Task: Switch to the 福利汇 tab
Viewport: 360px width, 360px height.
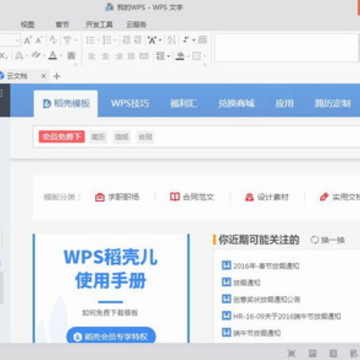Action: [x=183, y=103]
